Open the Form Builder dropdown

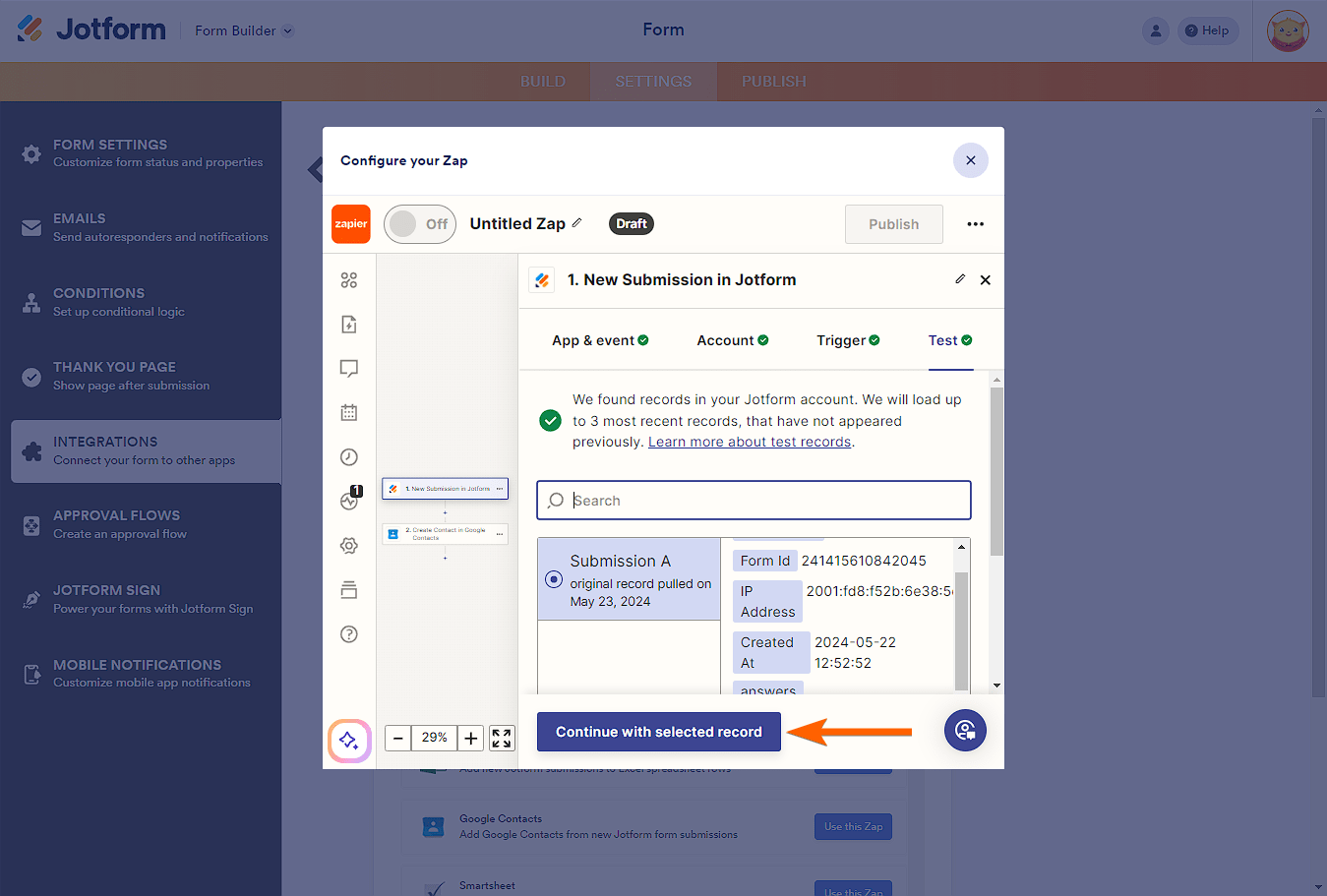tap(244, 30)
